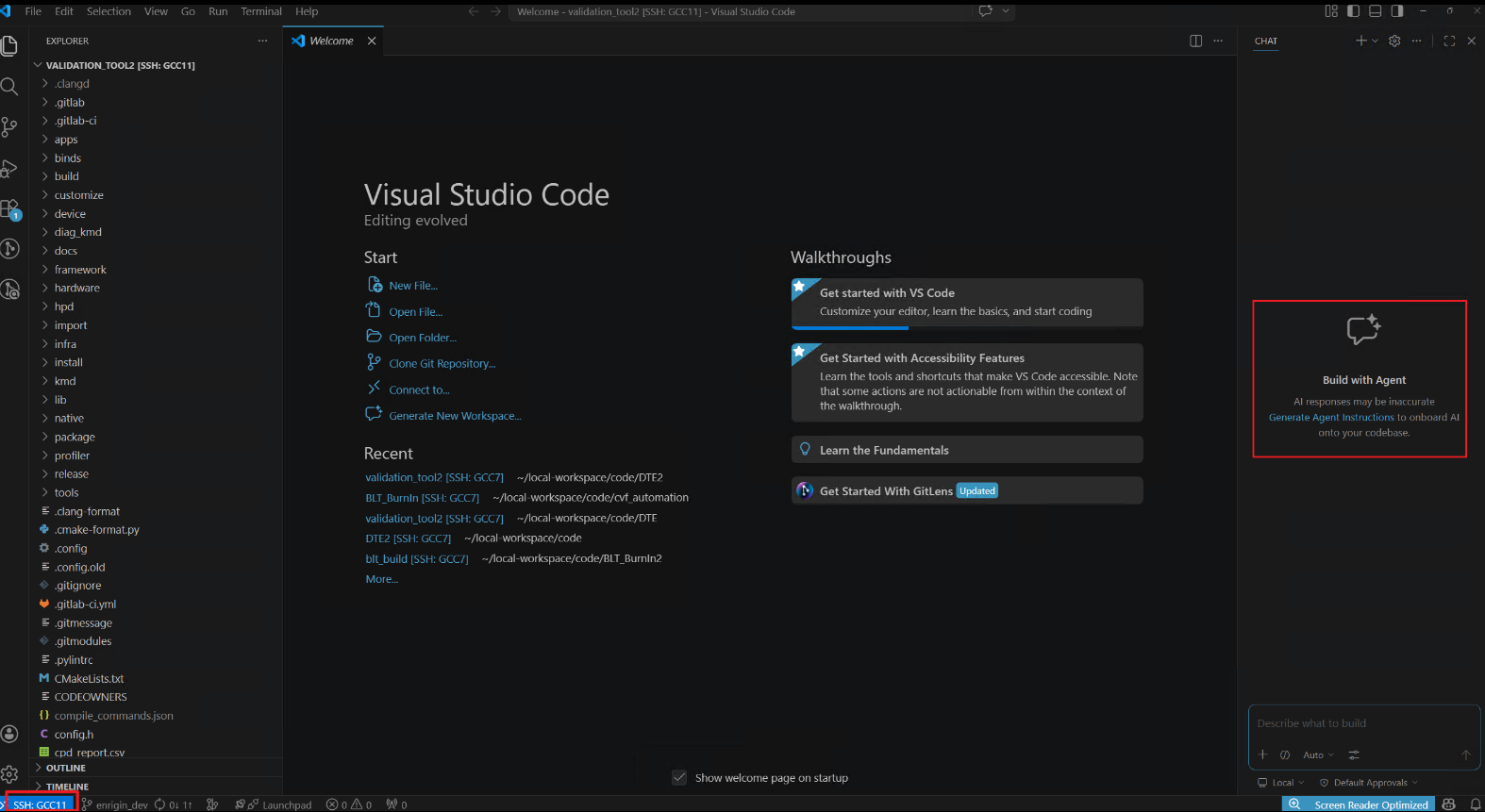Open the New Chat dropdown arrow
This screenshot has height=812, width=1485.
(x=1375, y=41)
